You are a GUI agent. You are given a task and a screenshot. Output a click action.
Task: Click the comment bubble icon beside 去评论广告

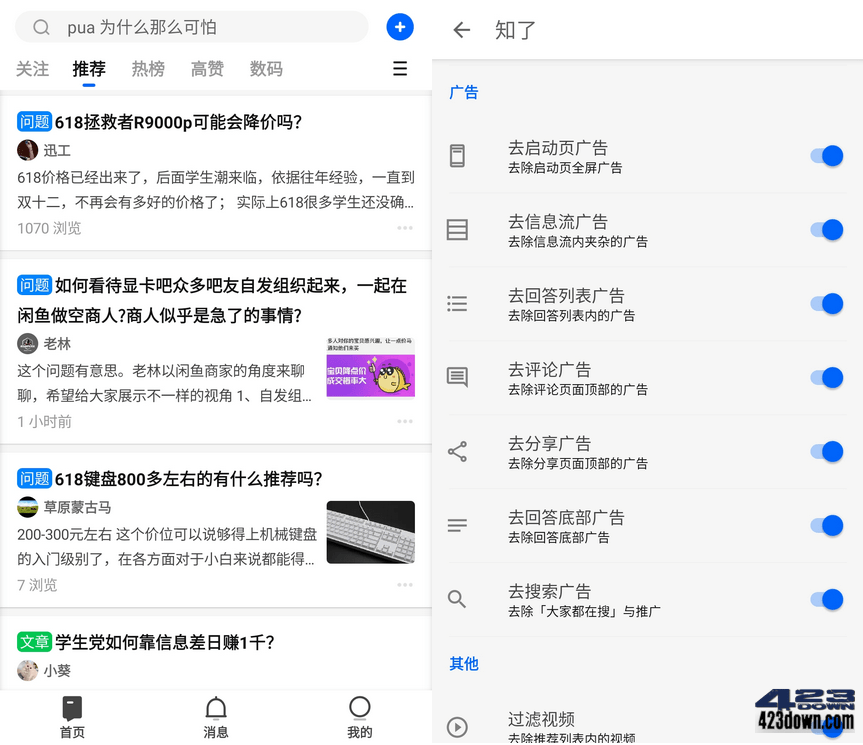(457, 377)
